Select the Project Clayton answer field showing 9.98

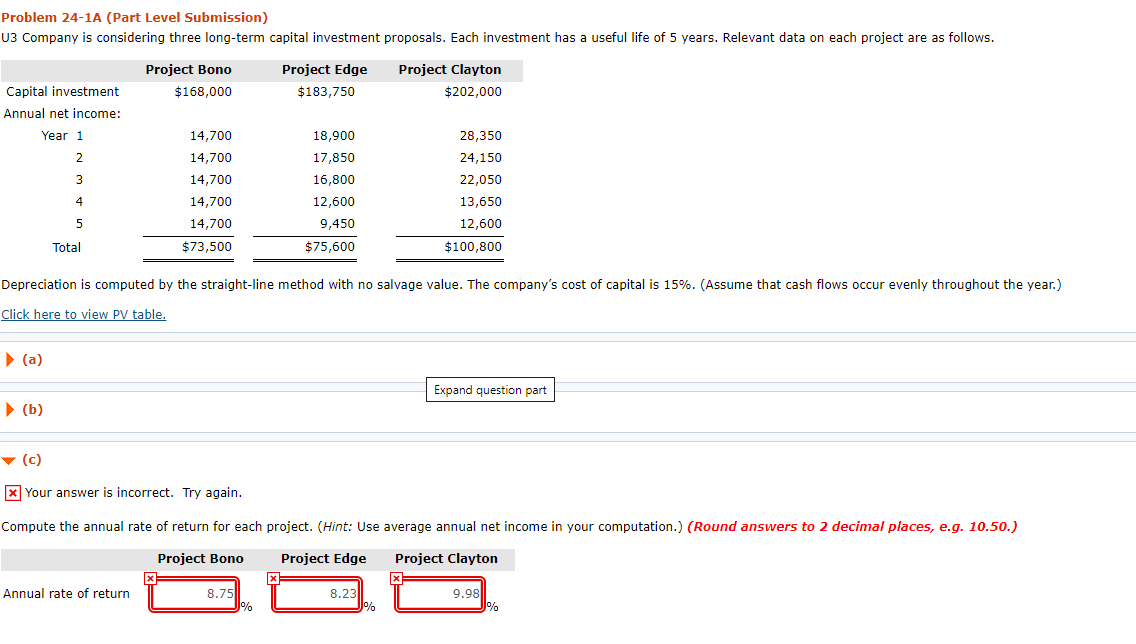click(x=439, y=593)
